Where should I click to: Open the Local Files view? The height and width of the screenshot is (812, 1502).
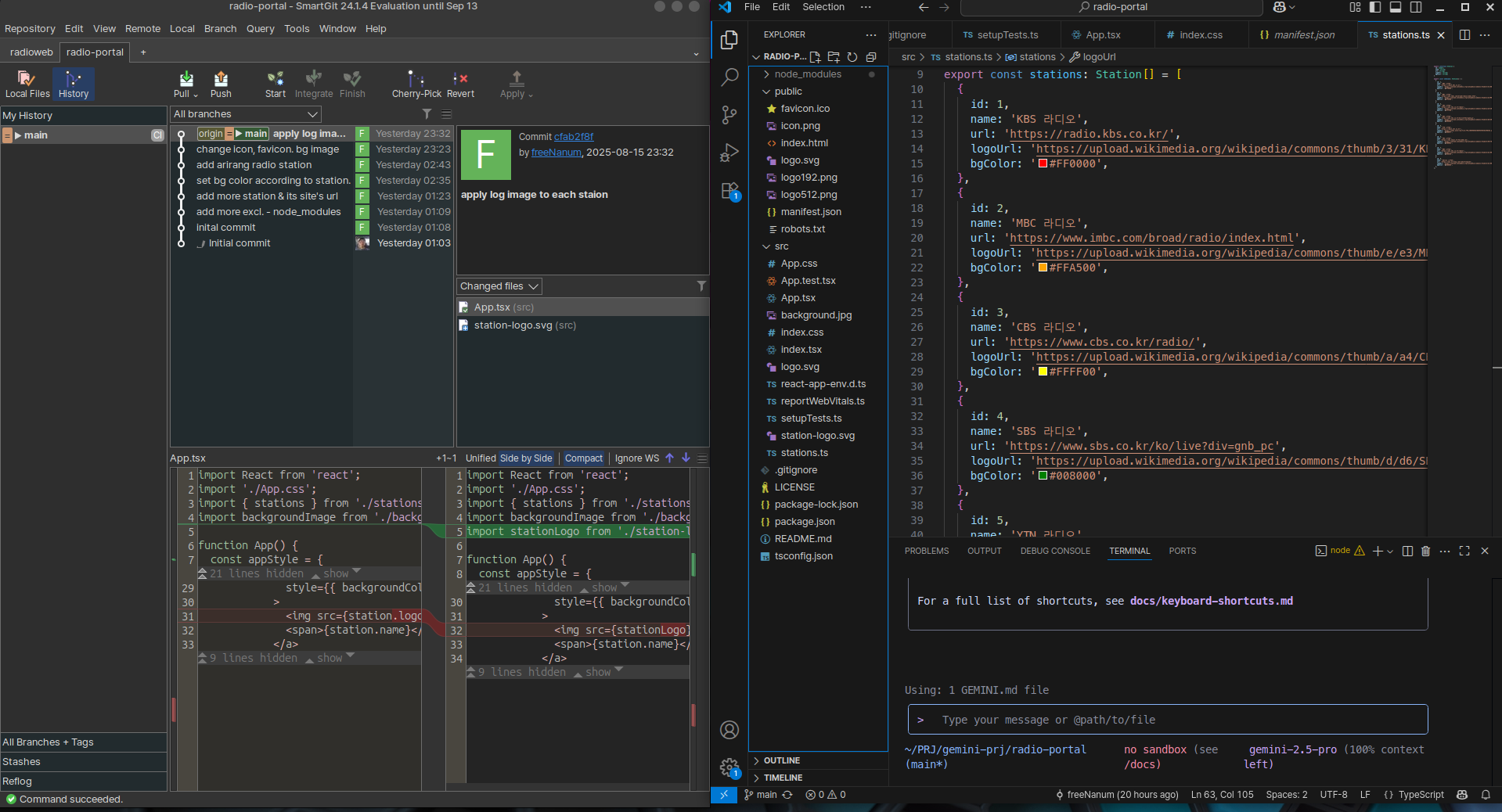[x=27, y=83]
